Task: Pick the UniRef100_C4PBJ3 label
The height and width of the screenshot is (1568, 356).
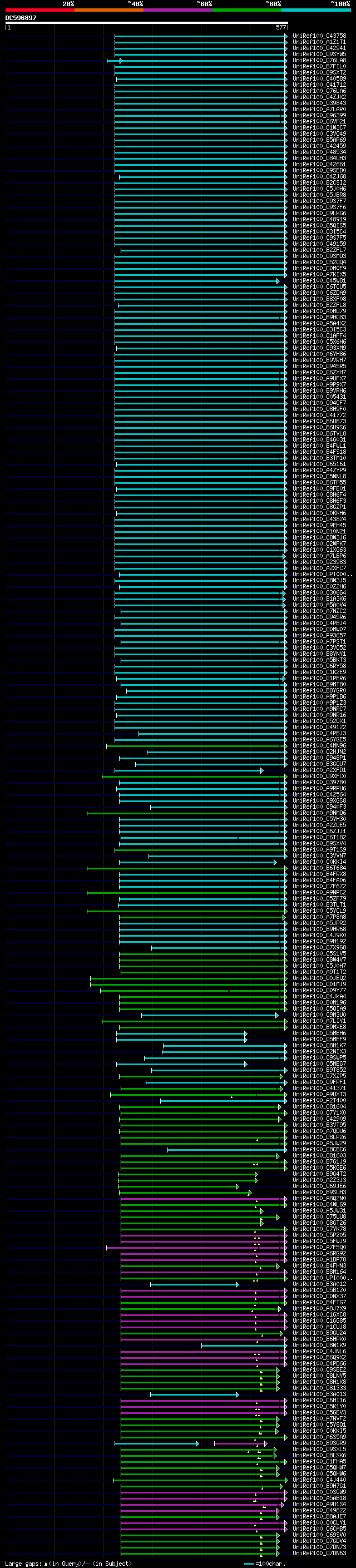Action: tap(319, 733)
